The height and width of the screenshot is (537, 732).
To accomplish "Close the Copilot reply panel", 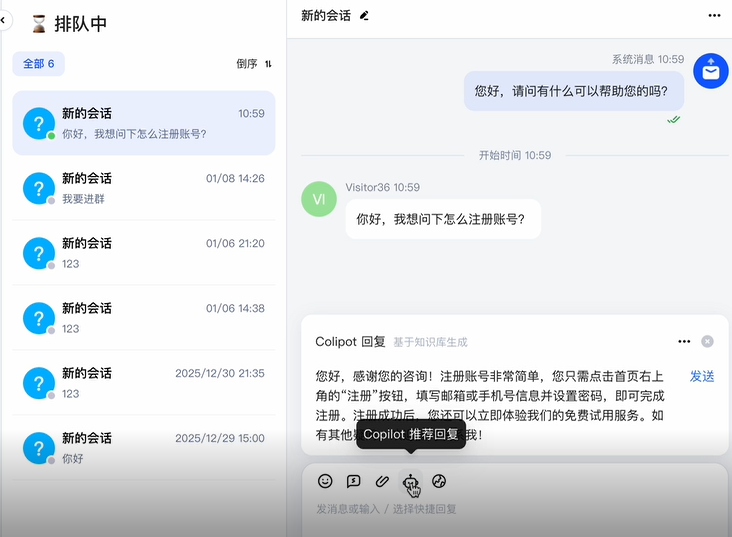I will [x=708, y=341].
